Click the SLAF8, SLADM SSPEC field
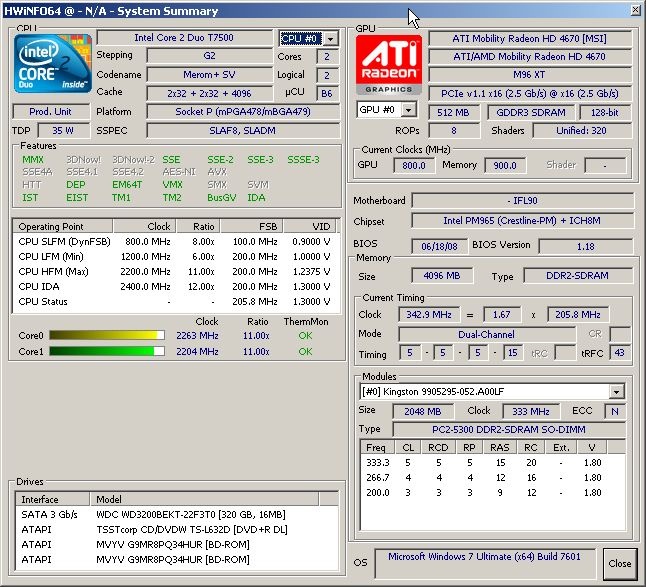Image resolution: width=646 pixels, height=587 pixels. [243, 131]
